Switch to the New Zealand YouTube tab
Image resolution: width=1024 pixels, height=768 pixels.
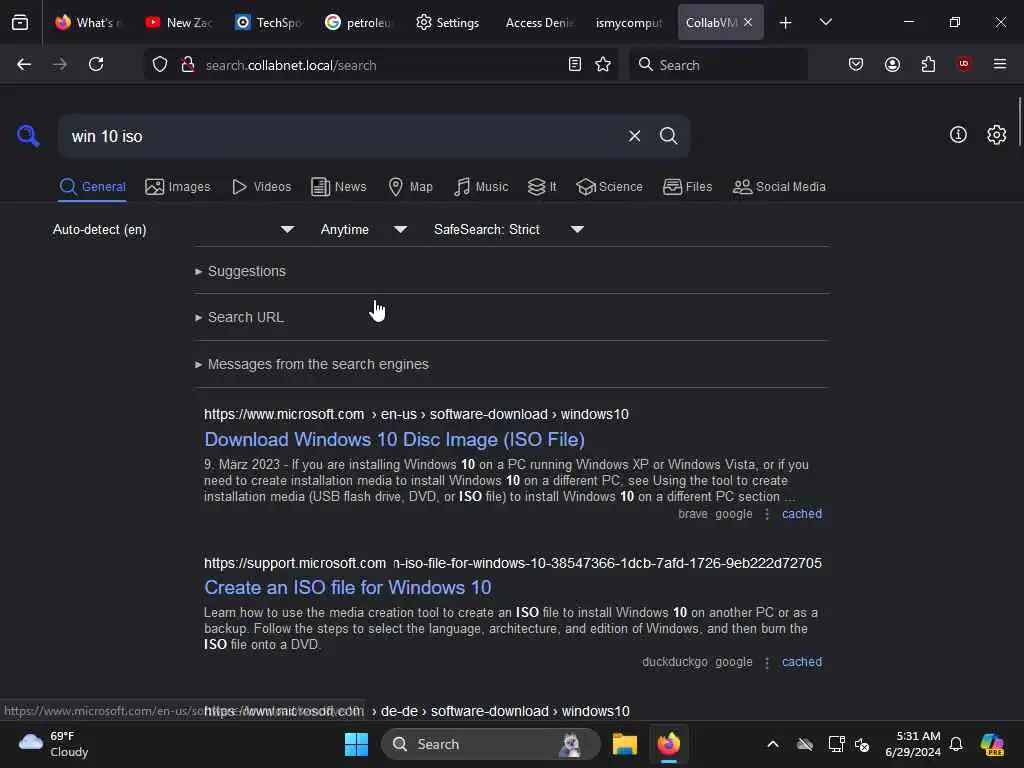pyautogui.click(x=180, y=22)
